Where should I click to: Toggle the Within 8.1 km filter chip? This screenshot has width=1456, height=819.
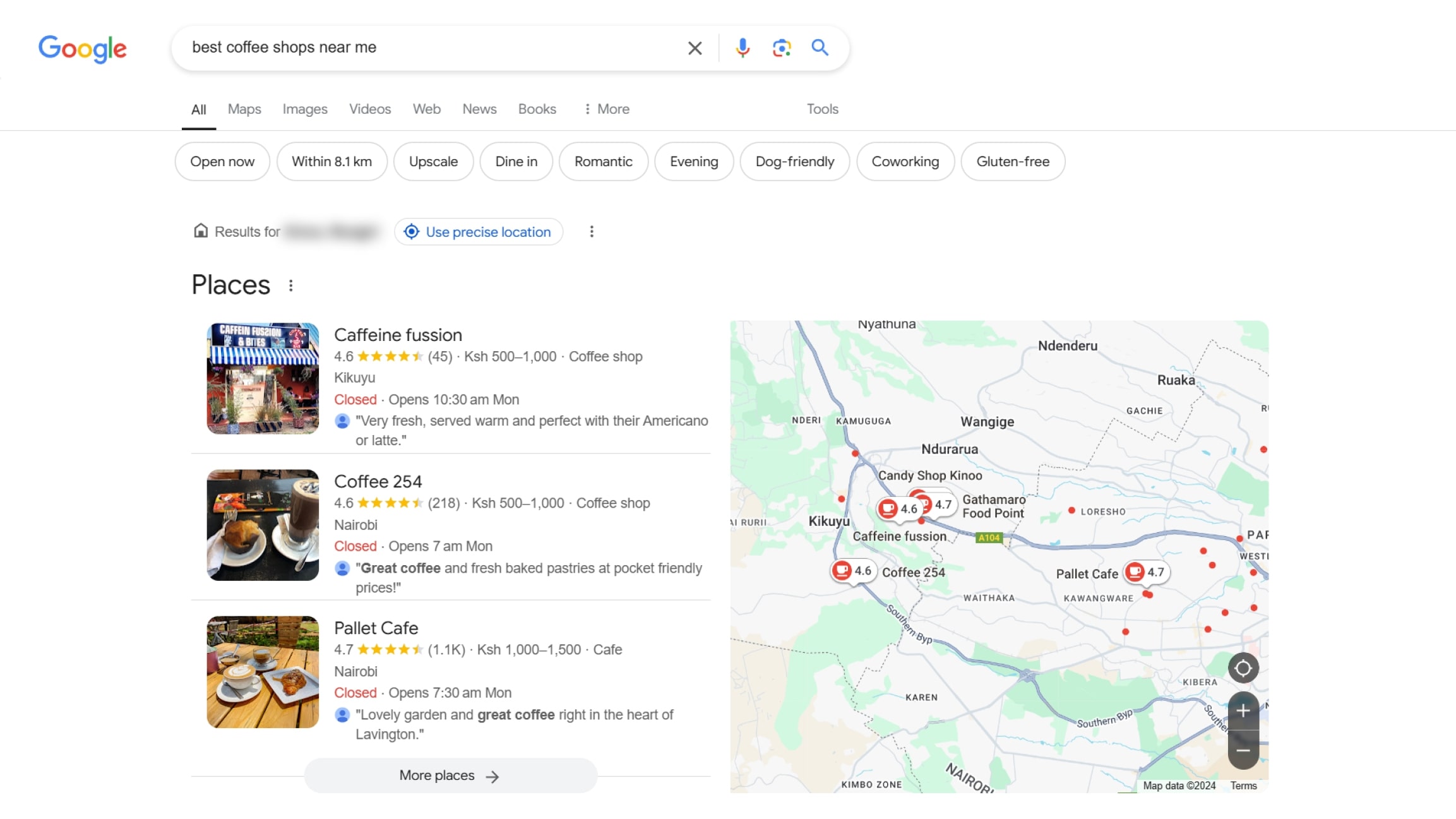tap(331, 162)
